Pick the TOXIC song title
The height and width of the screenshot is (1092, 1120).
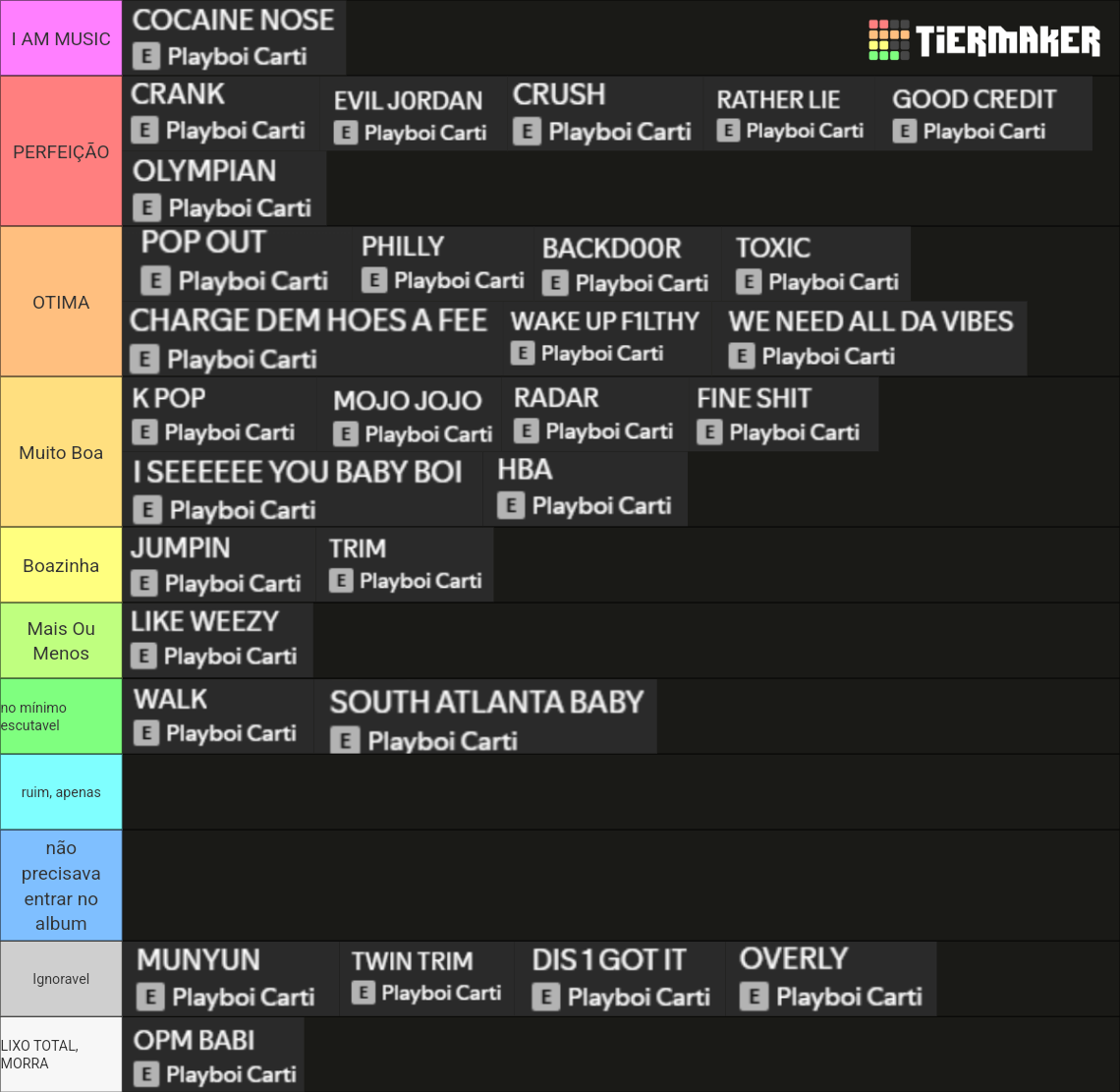773,248
